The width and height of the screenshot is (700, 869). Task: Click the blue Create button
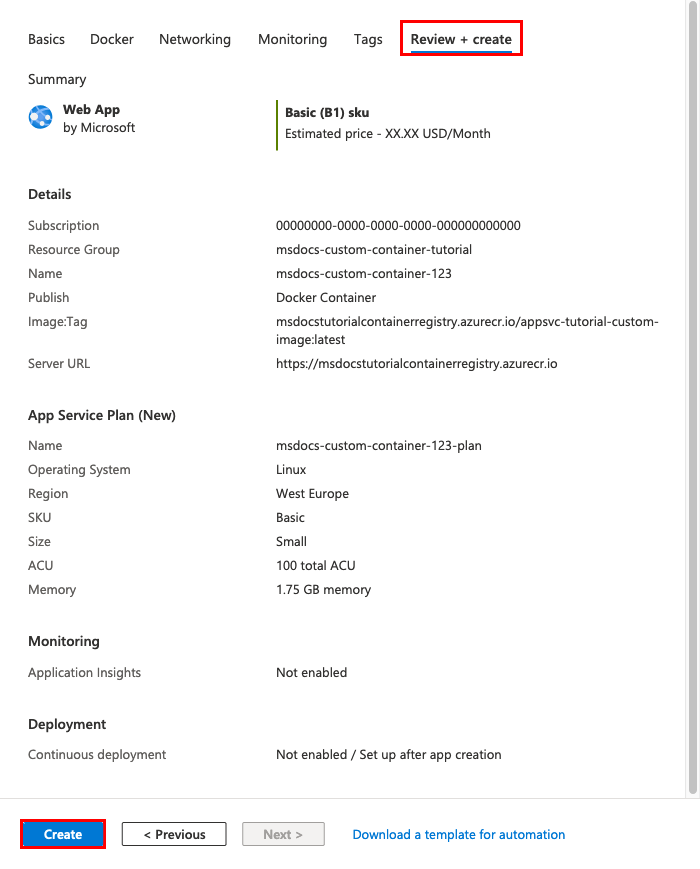pyautogui.click(x=63, y=834)
